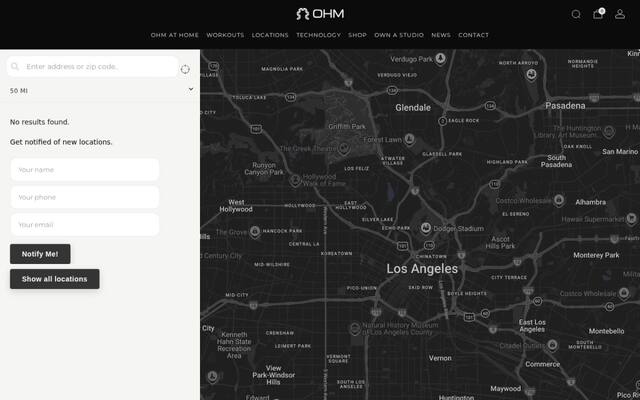Image resolution: width=640 pixels, height=400 pixels.
Task: Click Show all locations button
Action: pos(55,279)
